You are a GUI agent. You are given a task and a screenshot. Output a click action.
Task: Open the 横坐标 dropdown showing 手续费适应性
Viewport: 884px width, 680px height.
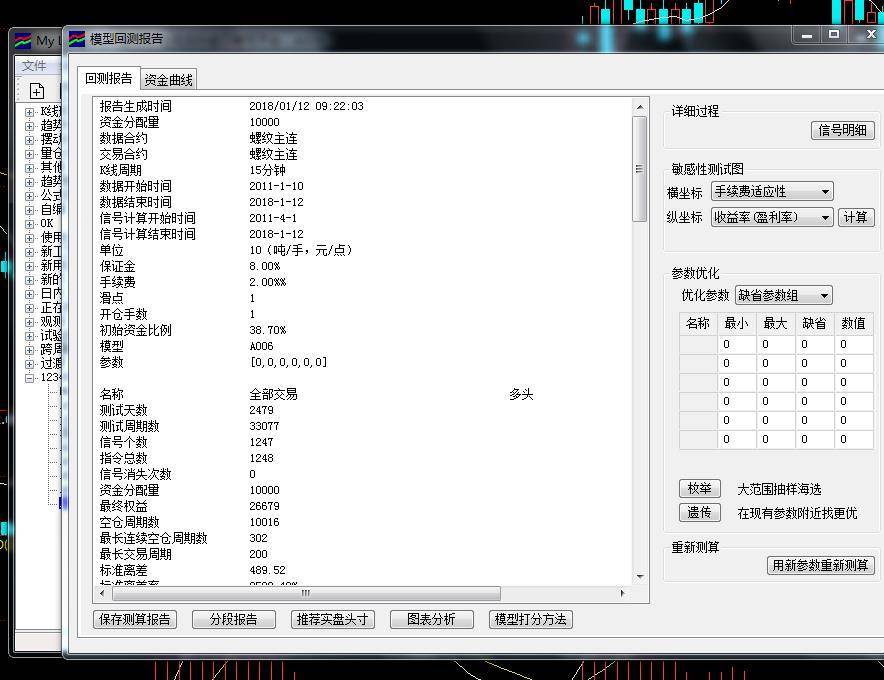click(x=772, y=192)
